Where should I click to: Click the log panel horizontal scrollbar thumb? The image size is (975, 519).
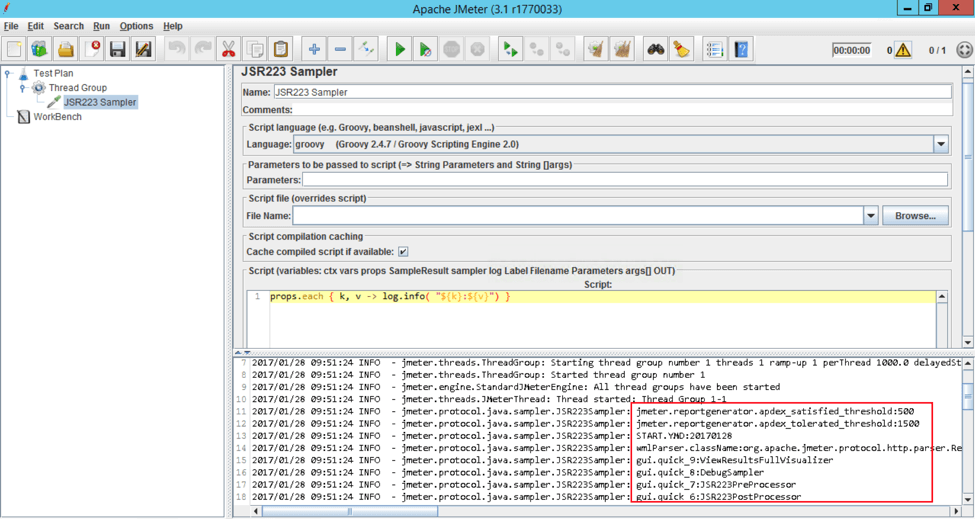click(x=349, y=512)
